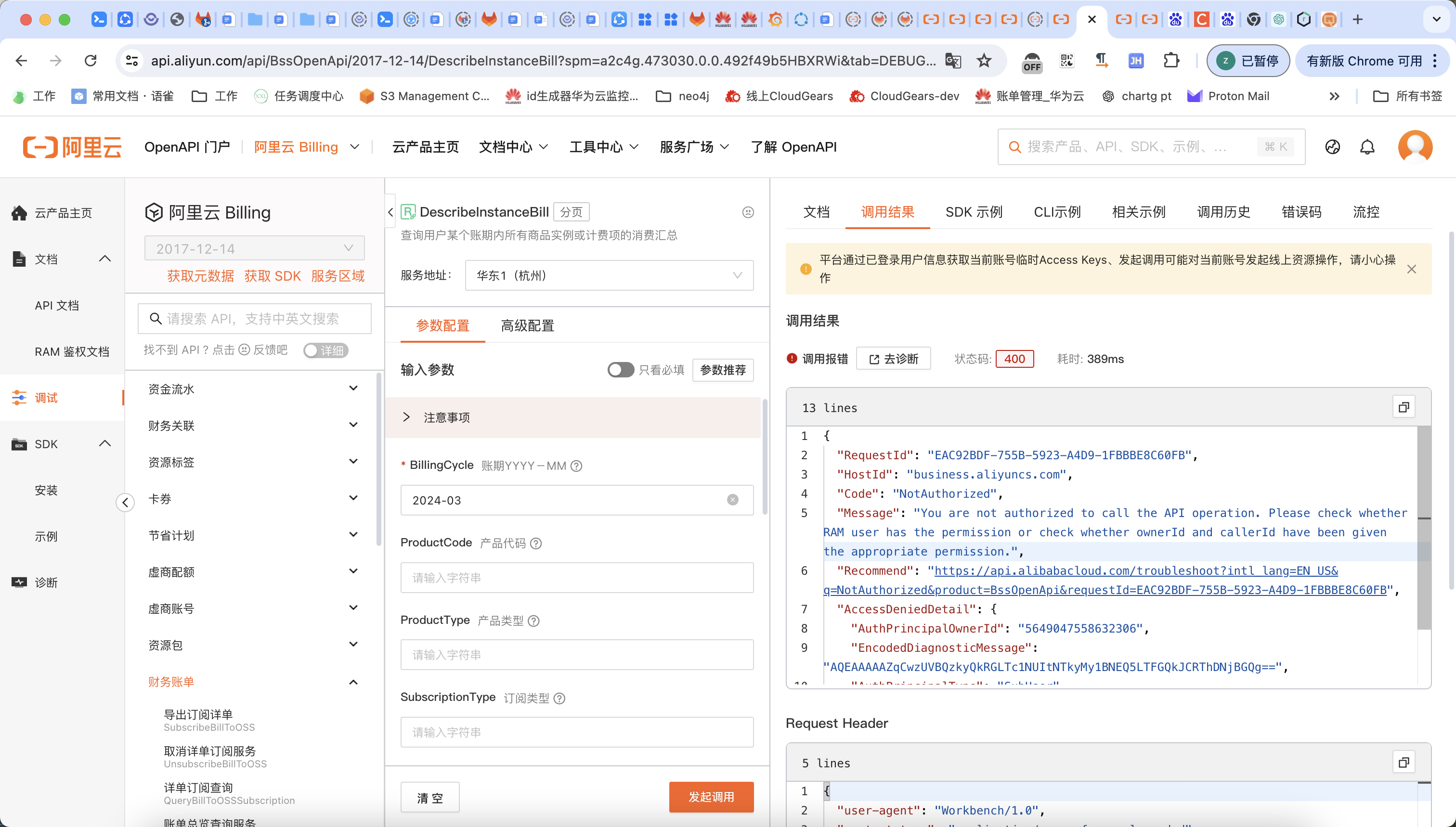
Task: Toggle 只看必填 switch
Action: (x=620, y=370)
